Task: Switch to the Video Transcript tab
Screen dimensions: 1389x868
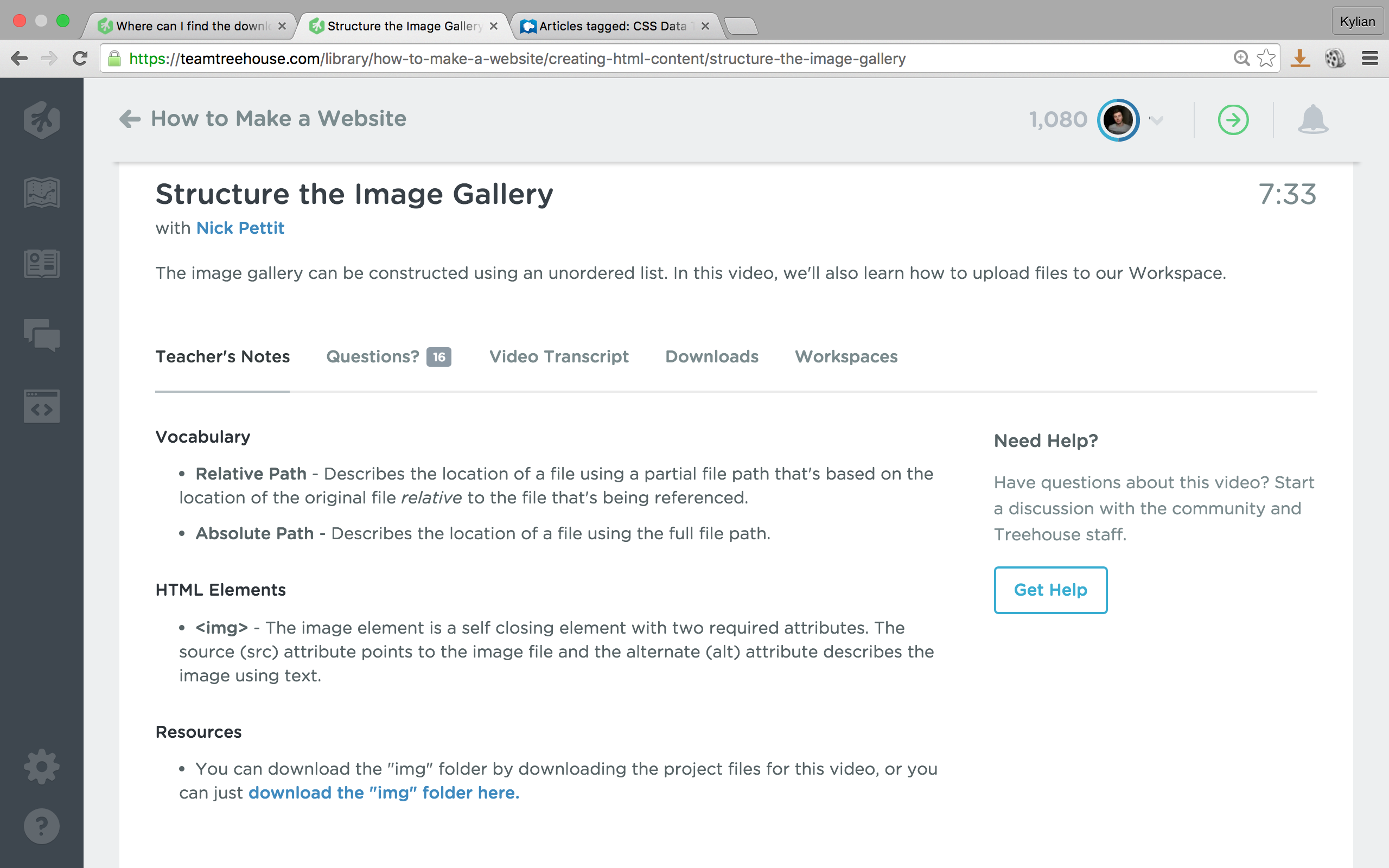Action: click(x=559, y=356)
